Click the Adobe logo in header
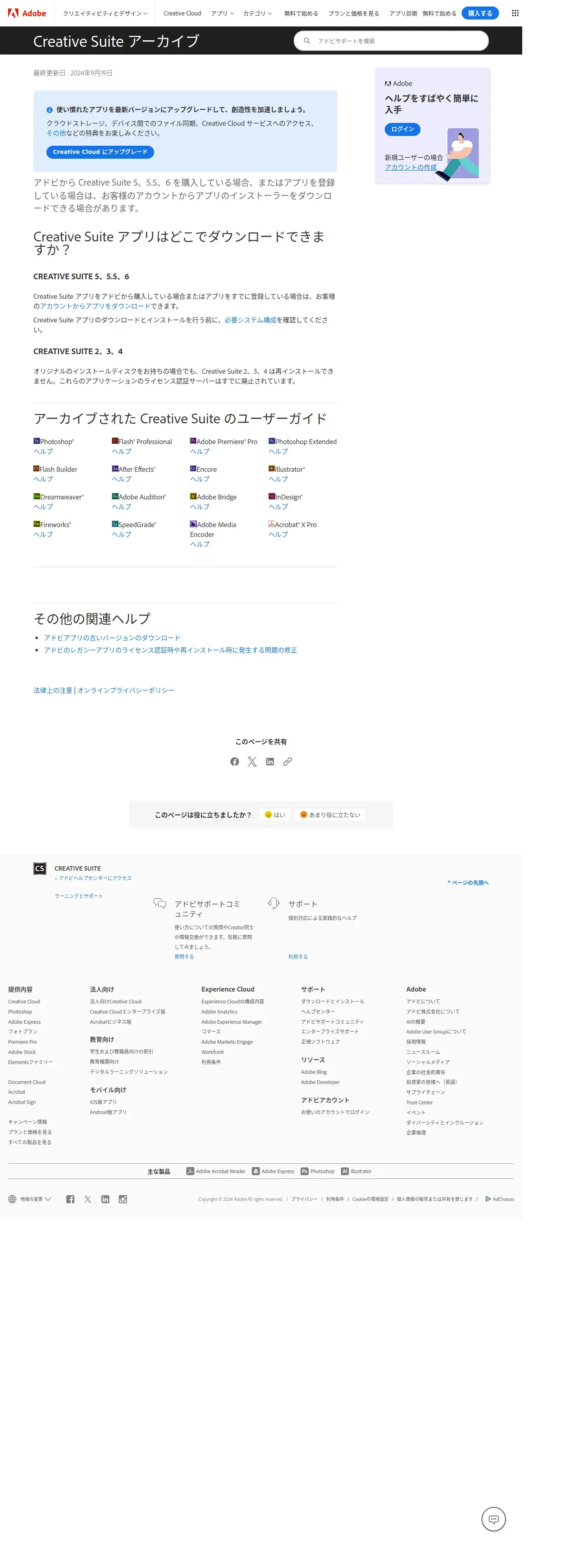 [x=27, y=13]
